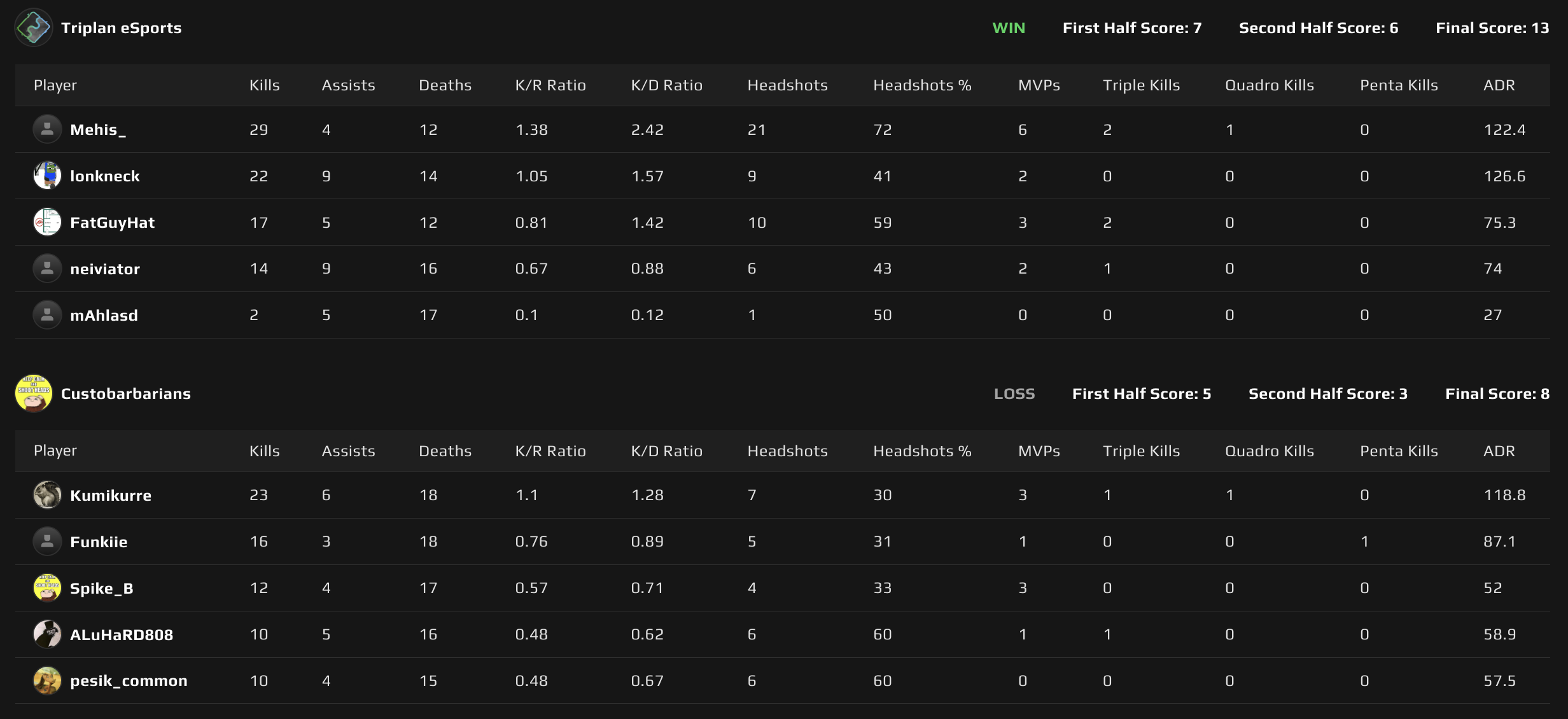1568x719 pixels.
Task: Click the Custobarbarians team logo
Action: tap(33, 393)
